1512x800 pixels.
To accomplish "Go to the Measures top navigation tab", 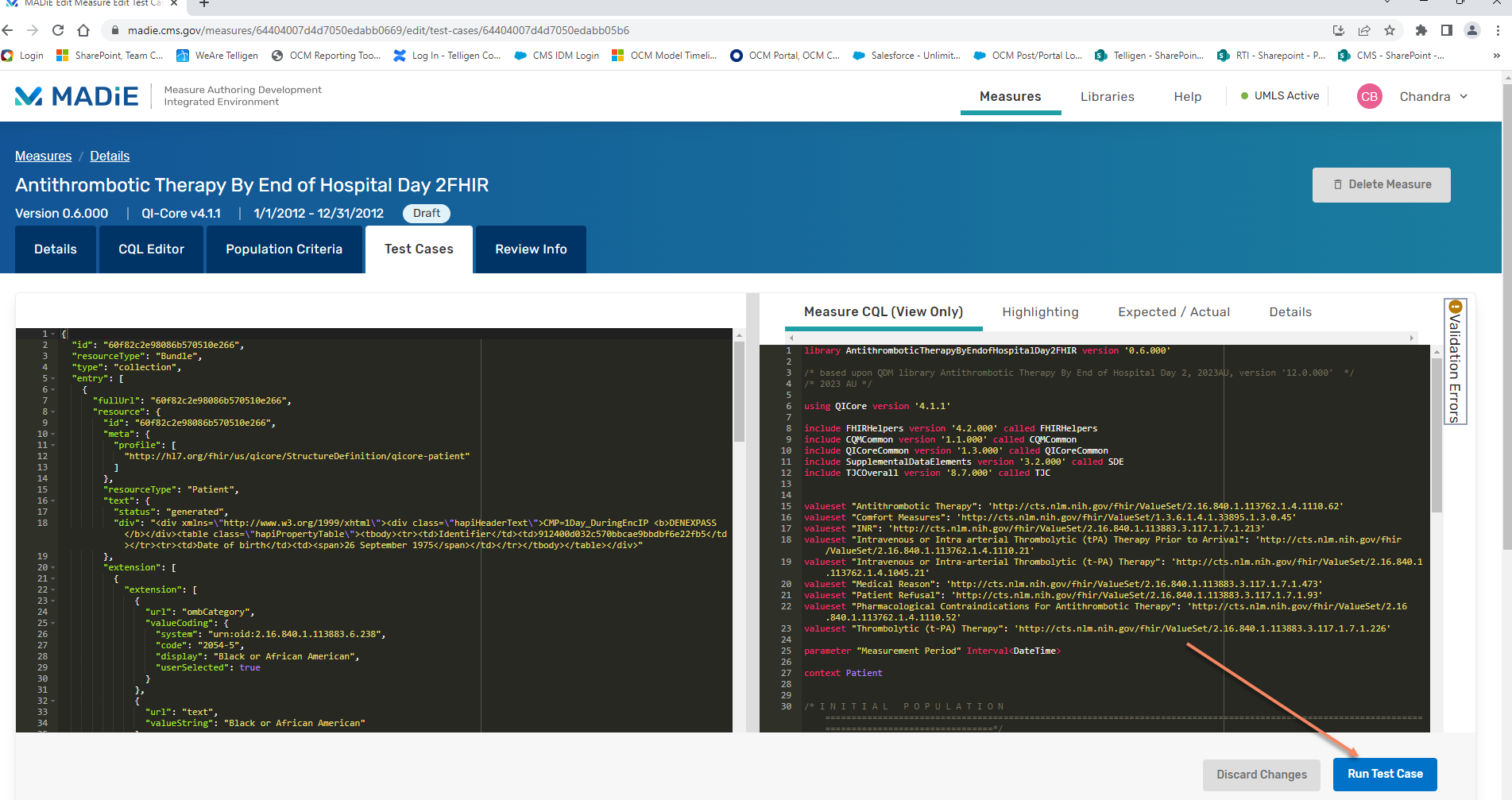I will coord(1010,96).
